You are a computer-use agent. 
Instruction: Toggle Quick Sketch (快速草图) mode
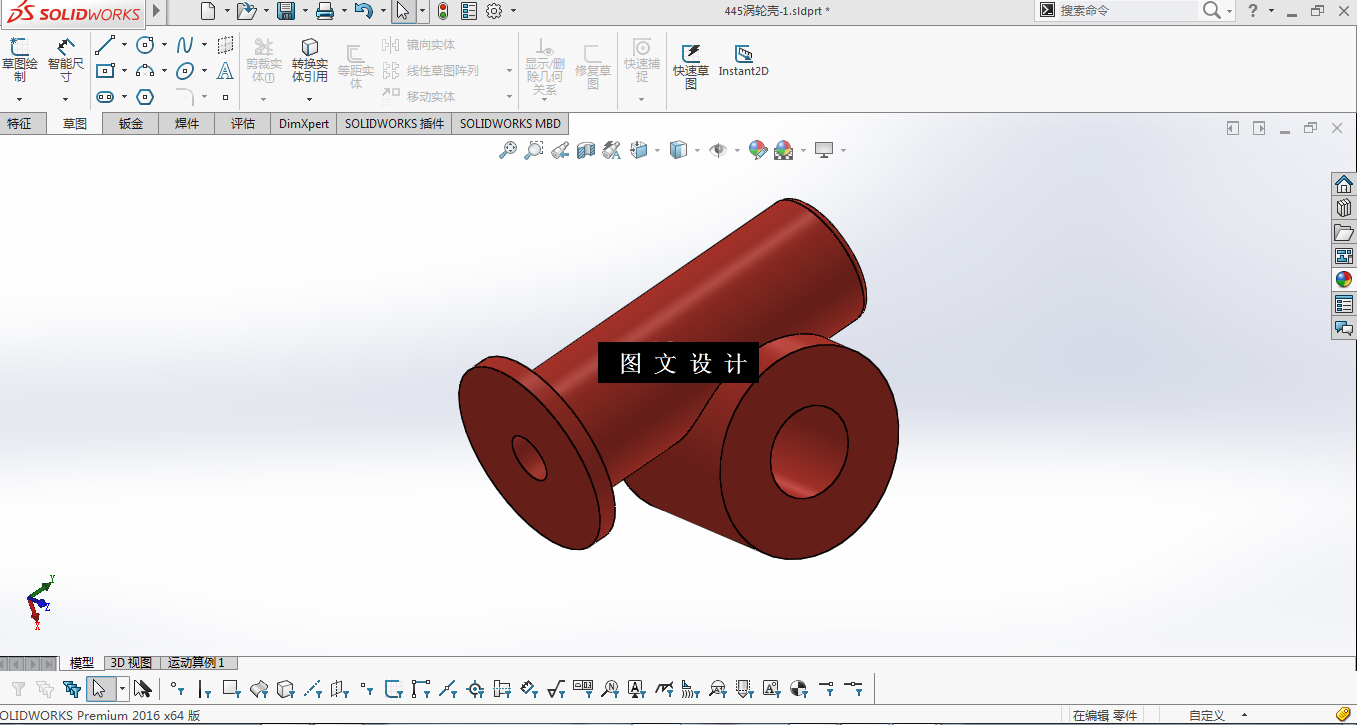click(x=691, y=66)
